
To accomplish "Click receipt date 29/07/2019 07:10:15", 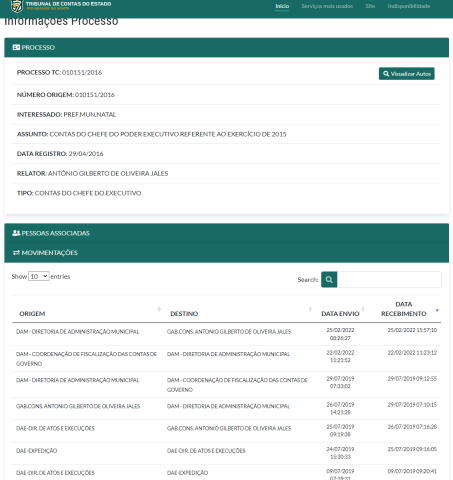I will (x=412, y=405).
